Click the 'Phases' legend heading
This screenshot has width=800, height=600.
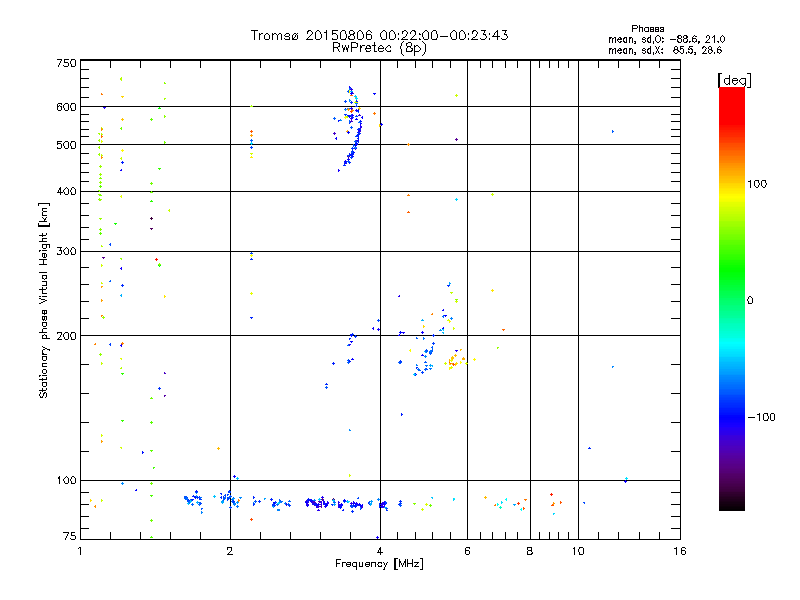[x=647, y=29]
